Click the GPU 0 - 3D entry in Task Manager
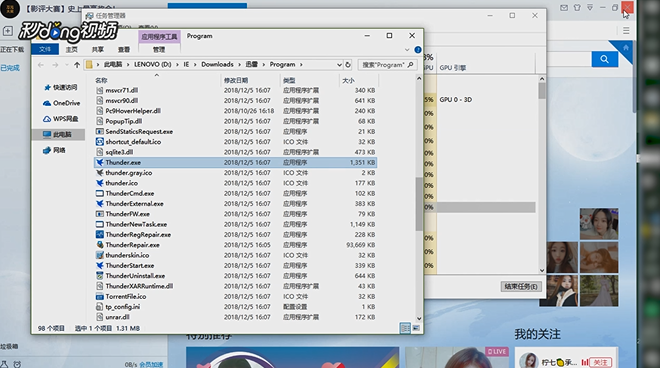This screenshot has width=660, height=368. click(455, 100)
